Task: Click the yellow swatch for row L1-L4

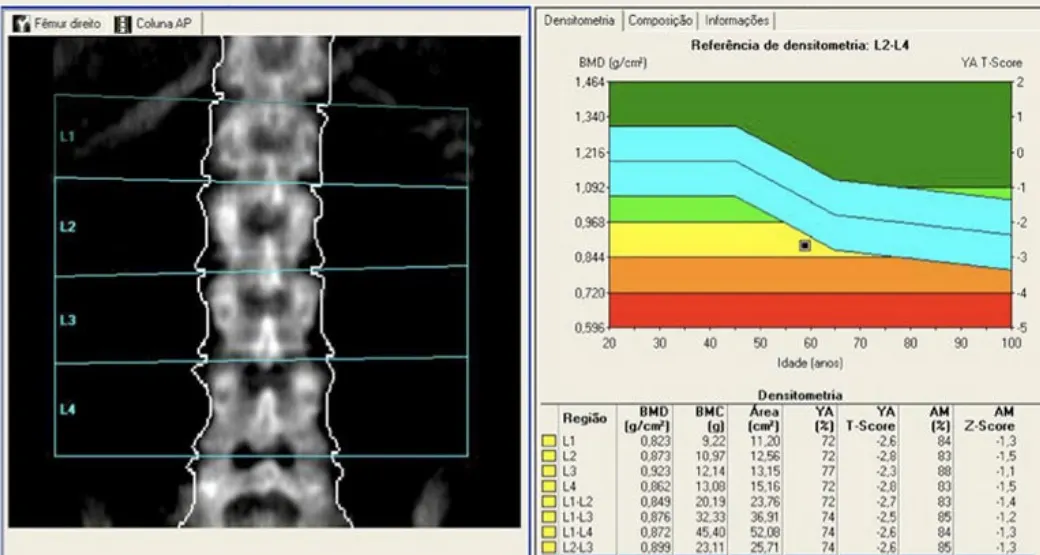Action: [x=549, y=532]
